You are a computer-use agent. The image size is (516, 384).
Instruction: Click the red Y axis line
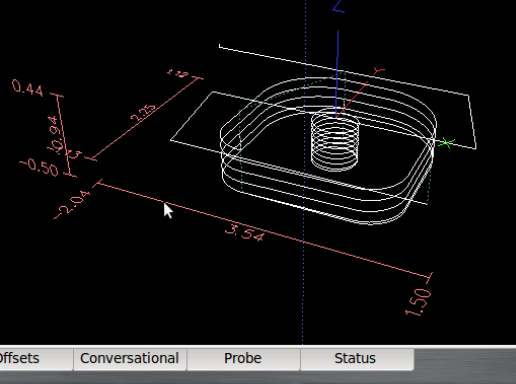[x=352, y=99]
